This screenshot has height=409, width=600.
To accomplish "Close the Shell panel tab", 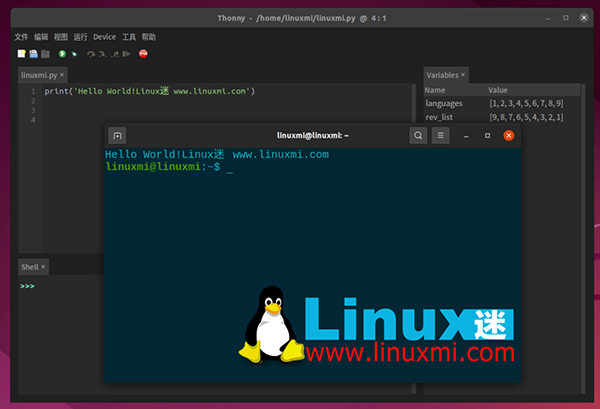I will tap(43, 267).
